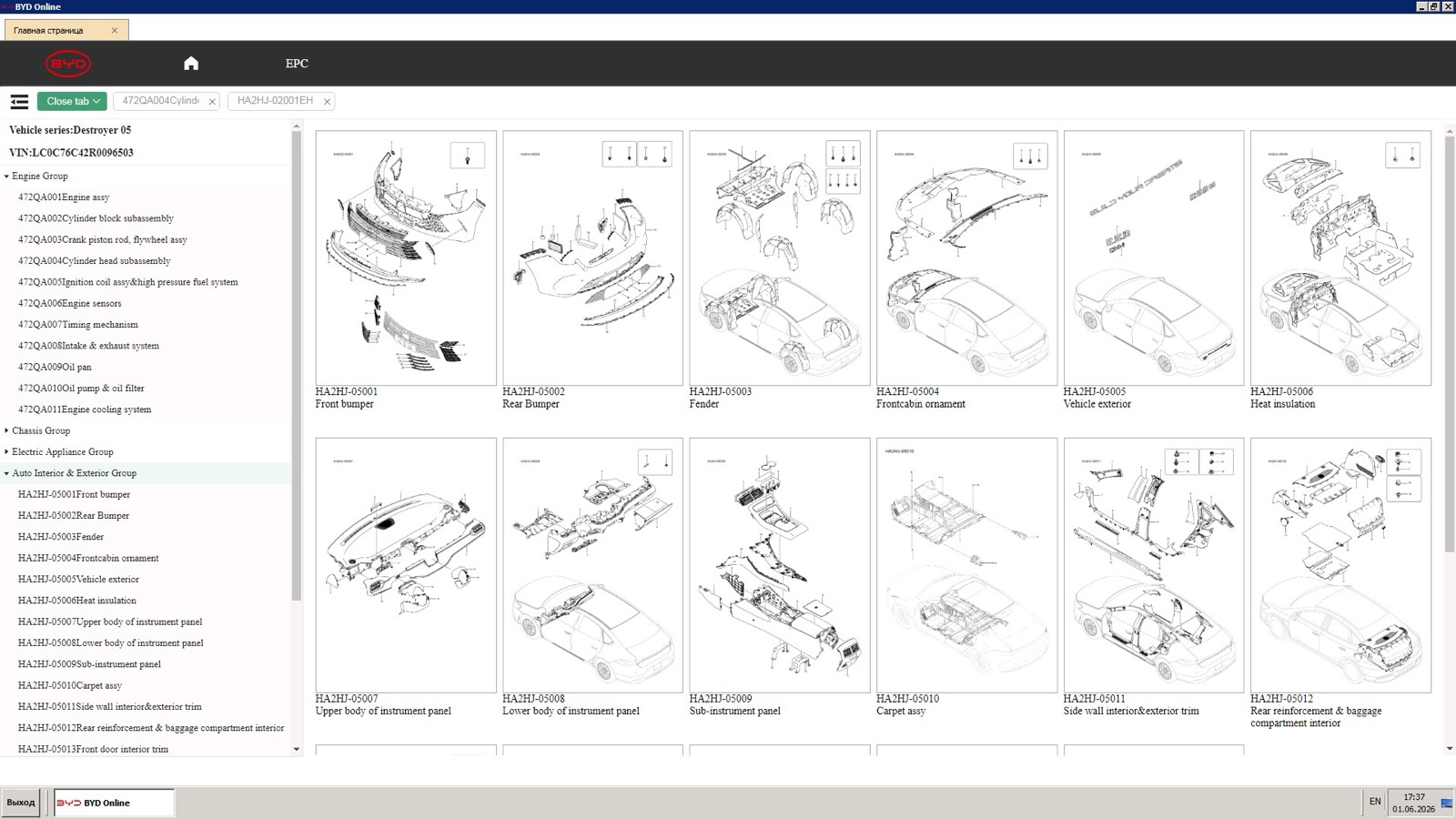The image size is (1456, 819).
Task: Open HA2HJ-05012Rear reinforcement & baggage compartment in tree
Action: [151, 728]
